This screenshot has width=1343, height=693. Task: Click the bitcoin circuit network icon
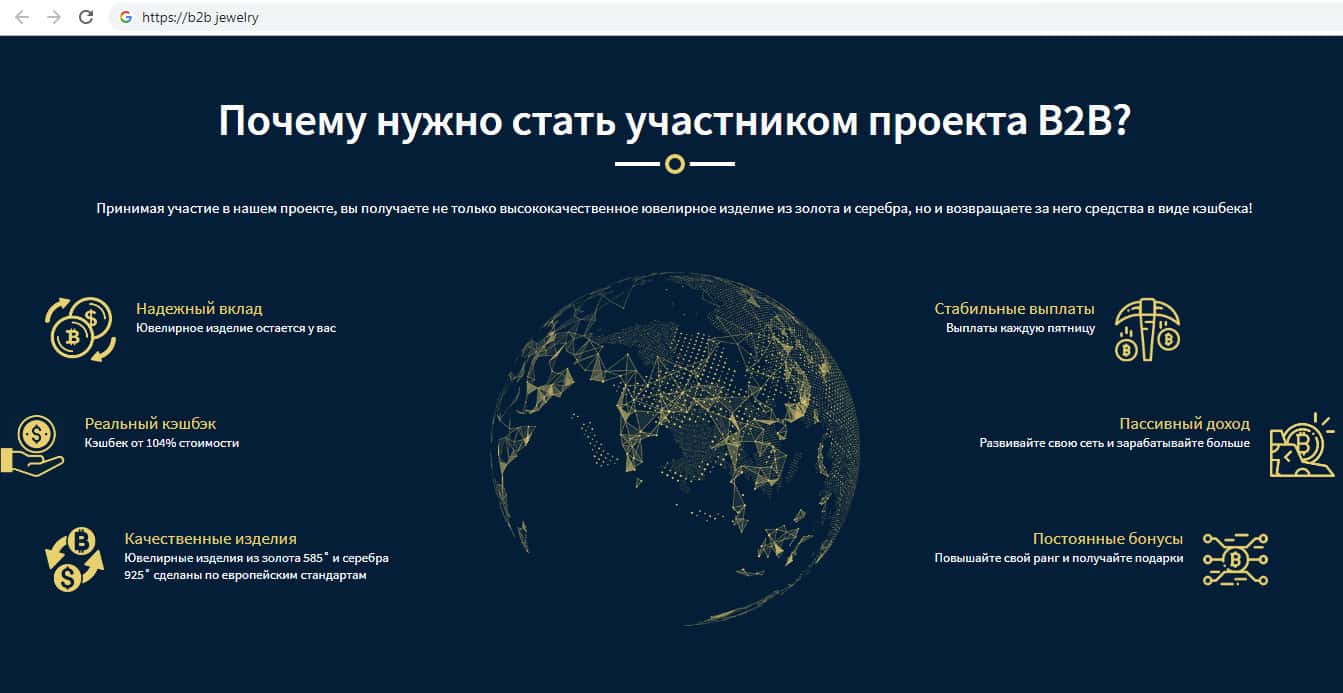click(x=1235, y=559)
